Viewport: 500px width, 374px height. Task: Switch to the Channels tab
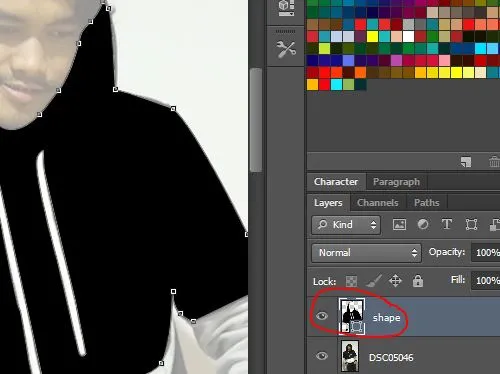[378, 203]
